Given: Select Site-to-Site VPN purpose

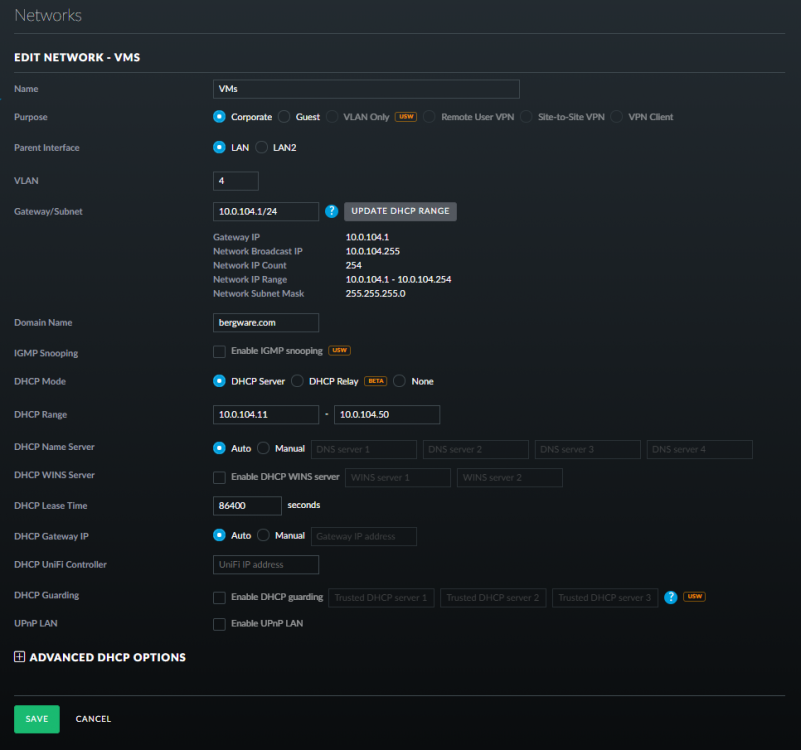Looking at the screenshot, I should [x=526, y=116].
